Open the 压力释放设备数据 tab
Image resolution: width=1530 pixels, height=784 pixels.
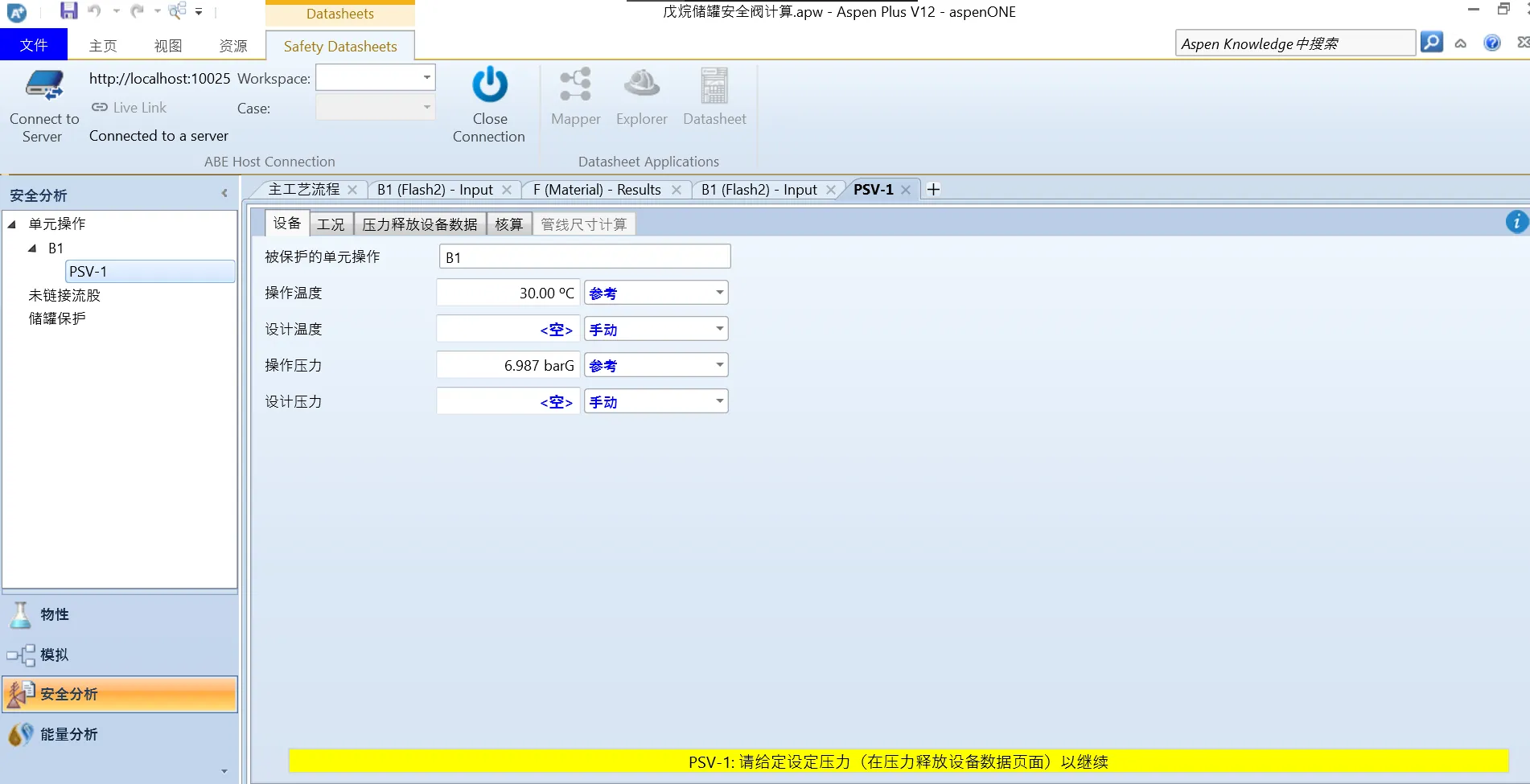(x=419, y=224)
